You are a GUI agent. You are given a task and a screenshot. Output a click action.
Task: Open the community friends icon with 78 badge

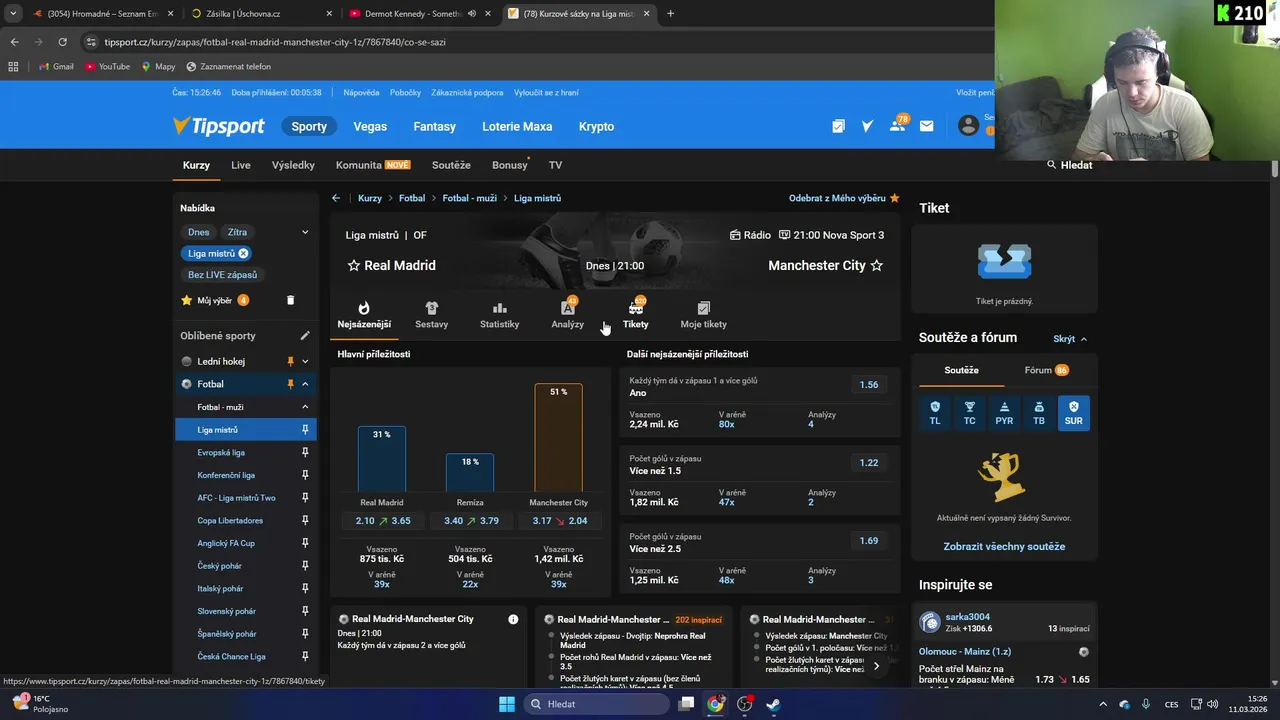click(898, 124)
